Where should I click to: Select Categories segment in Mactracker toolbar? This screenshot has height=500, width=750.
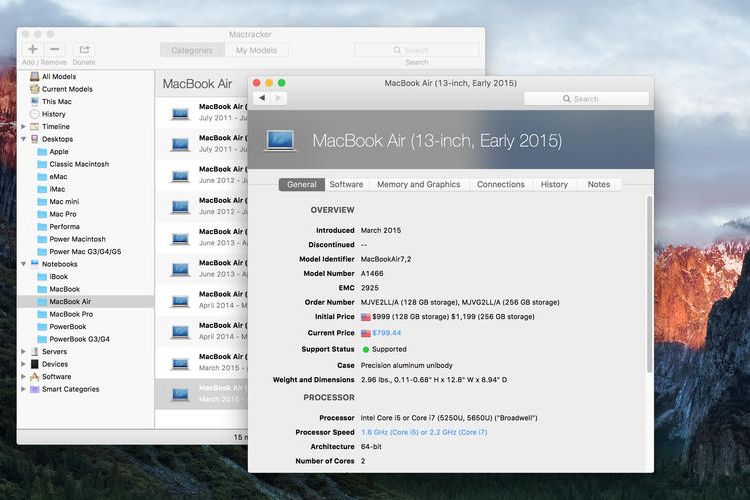point(192,50)
